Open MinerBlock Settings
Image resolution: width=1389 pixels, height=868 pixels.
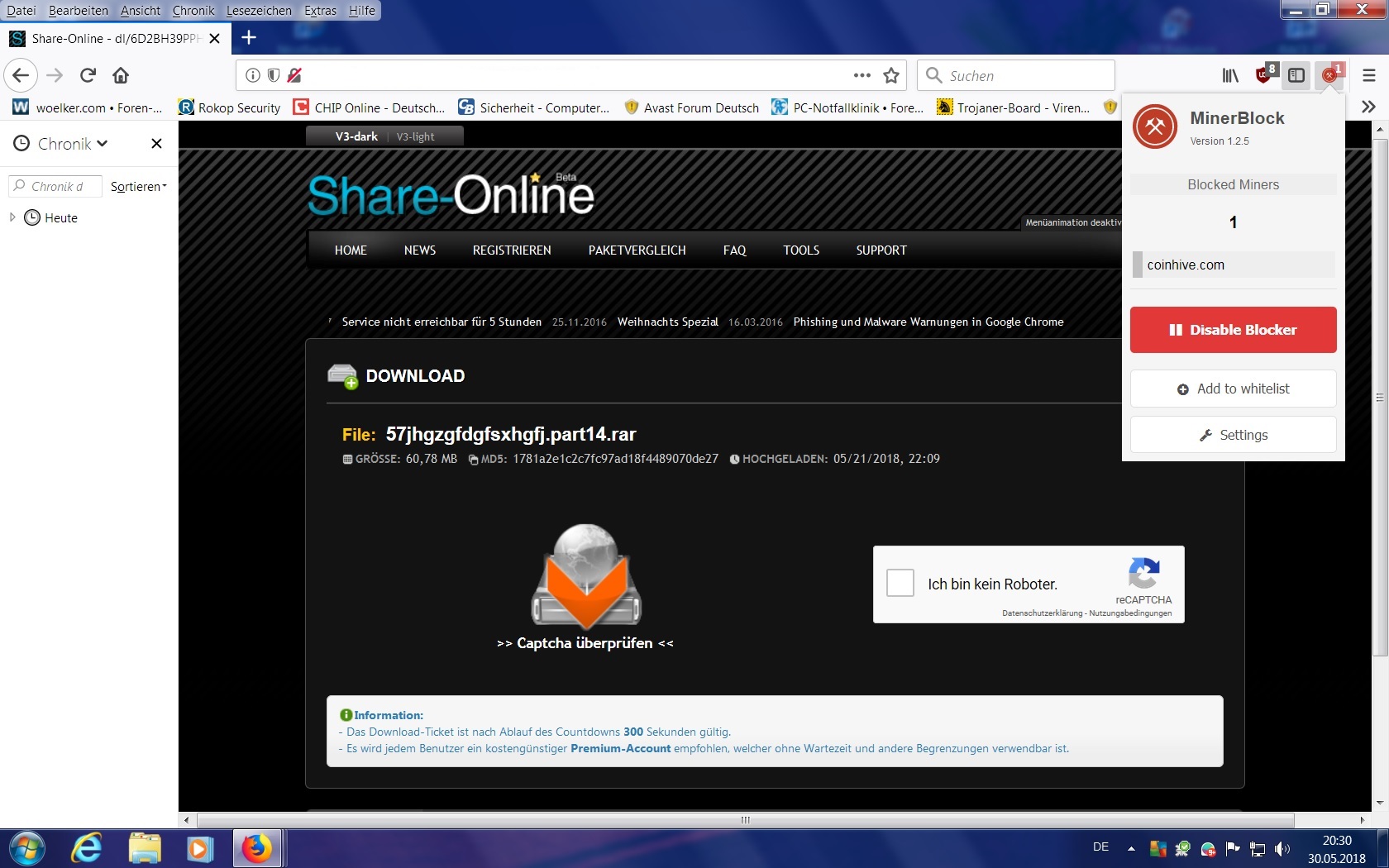click(1233, 435)
